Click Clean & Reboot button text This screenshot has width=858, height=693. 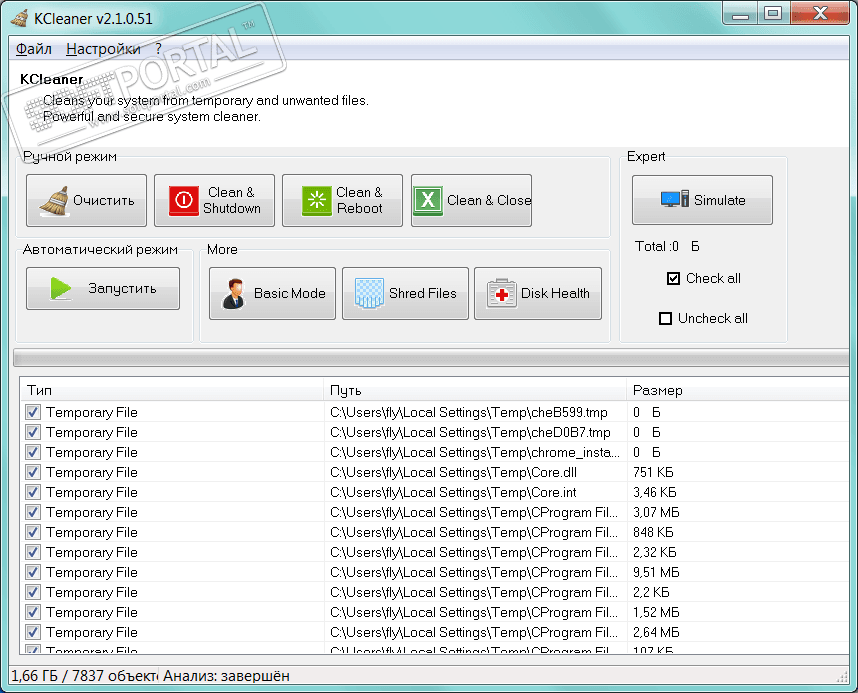tap(360, 200)
